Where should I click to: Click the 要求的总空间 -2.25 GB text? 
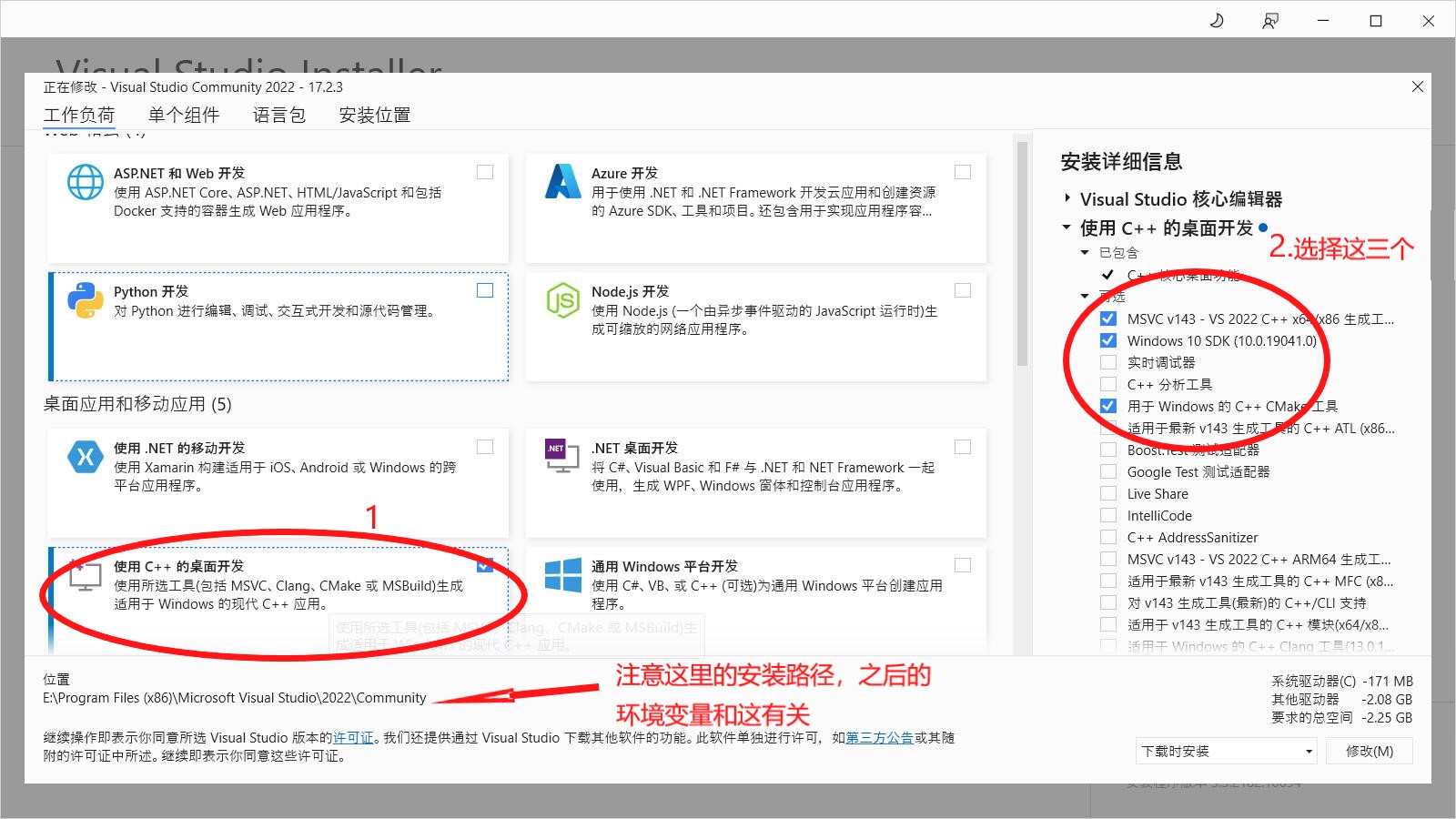coord(1342,717)
